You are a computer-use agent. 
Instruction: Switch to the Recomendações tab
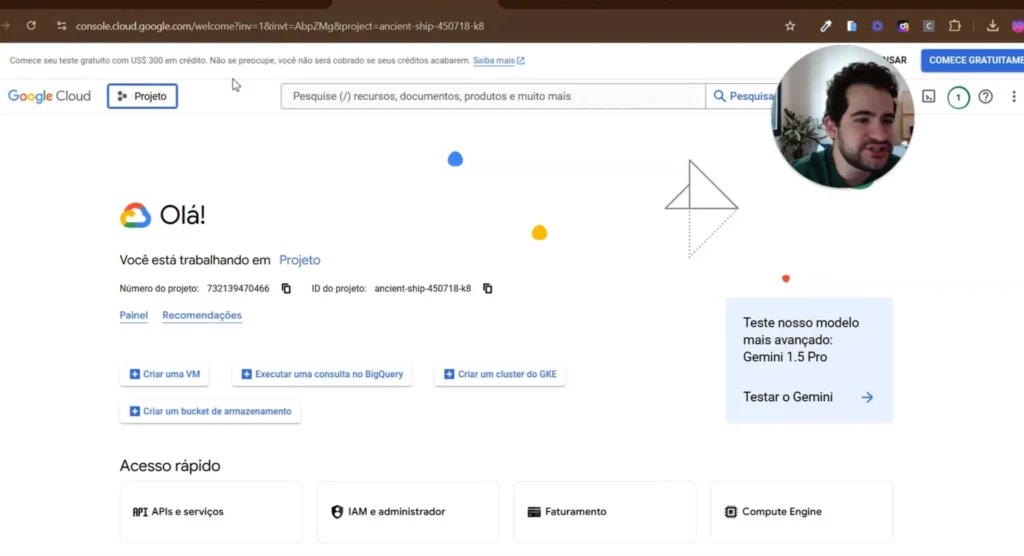(202, 315)
